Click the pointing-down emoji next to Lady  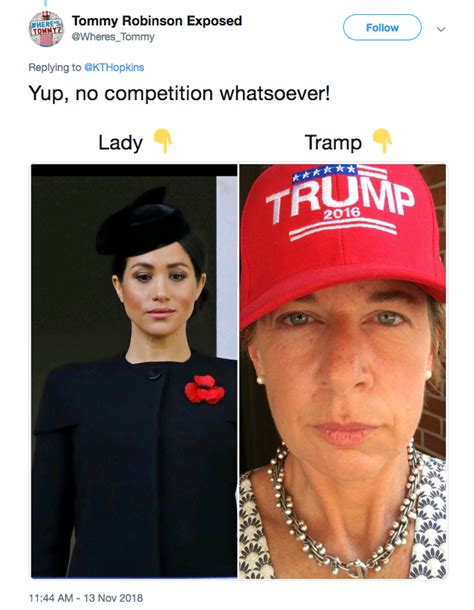[163, 141]
